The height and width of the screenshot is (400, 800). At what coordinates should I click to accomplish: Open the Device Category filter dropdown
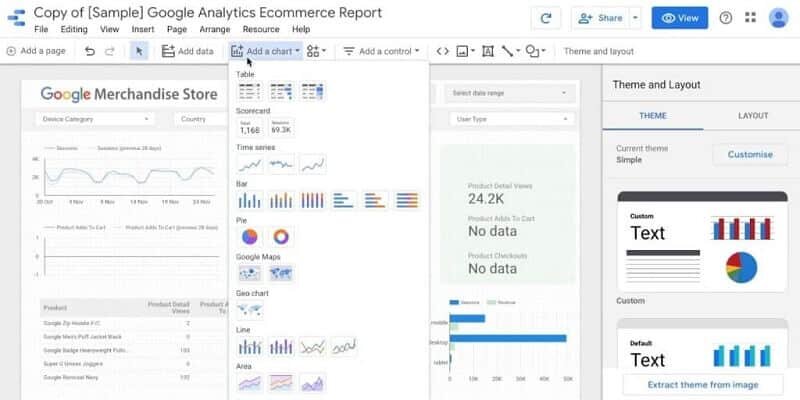point(95,119)
